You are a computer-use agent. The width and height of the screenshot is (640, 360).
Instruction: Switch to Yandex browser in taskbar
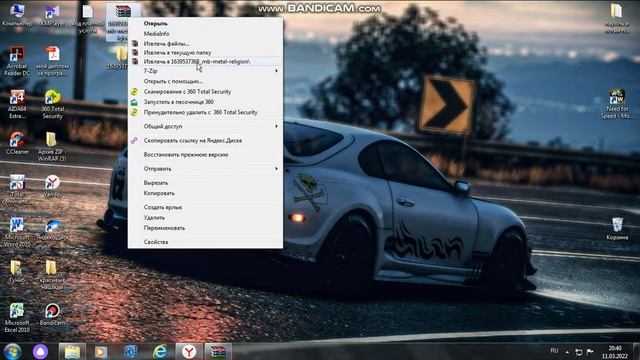[189, 351]
